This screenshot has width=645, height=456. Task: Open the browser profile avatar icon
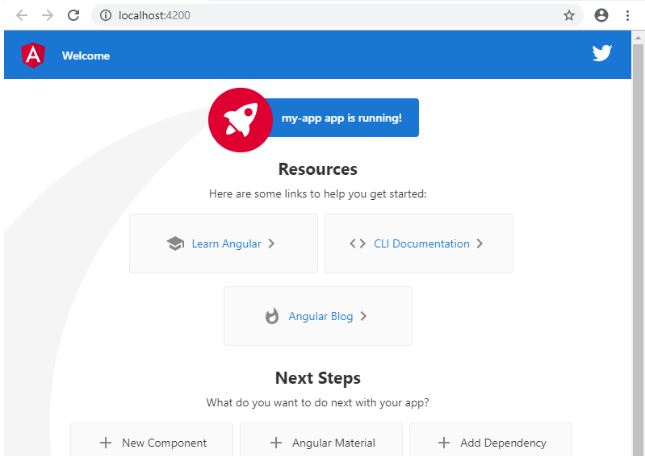601,16
